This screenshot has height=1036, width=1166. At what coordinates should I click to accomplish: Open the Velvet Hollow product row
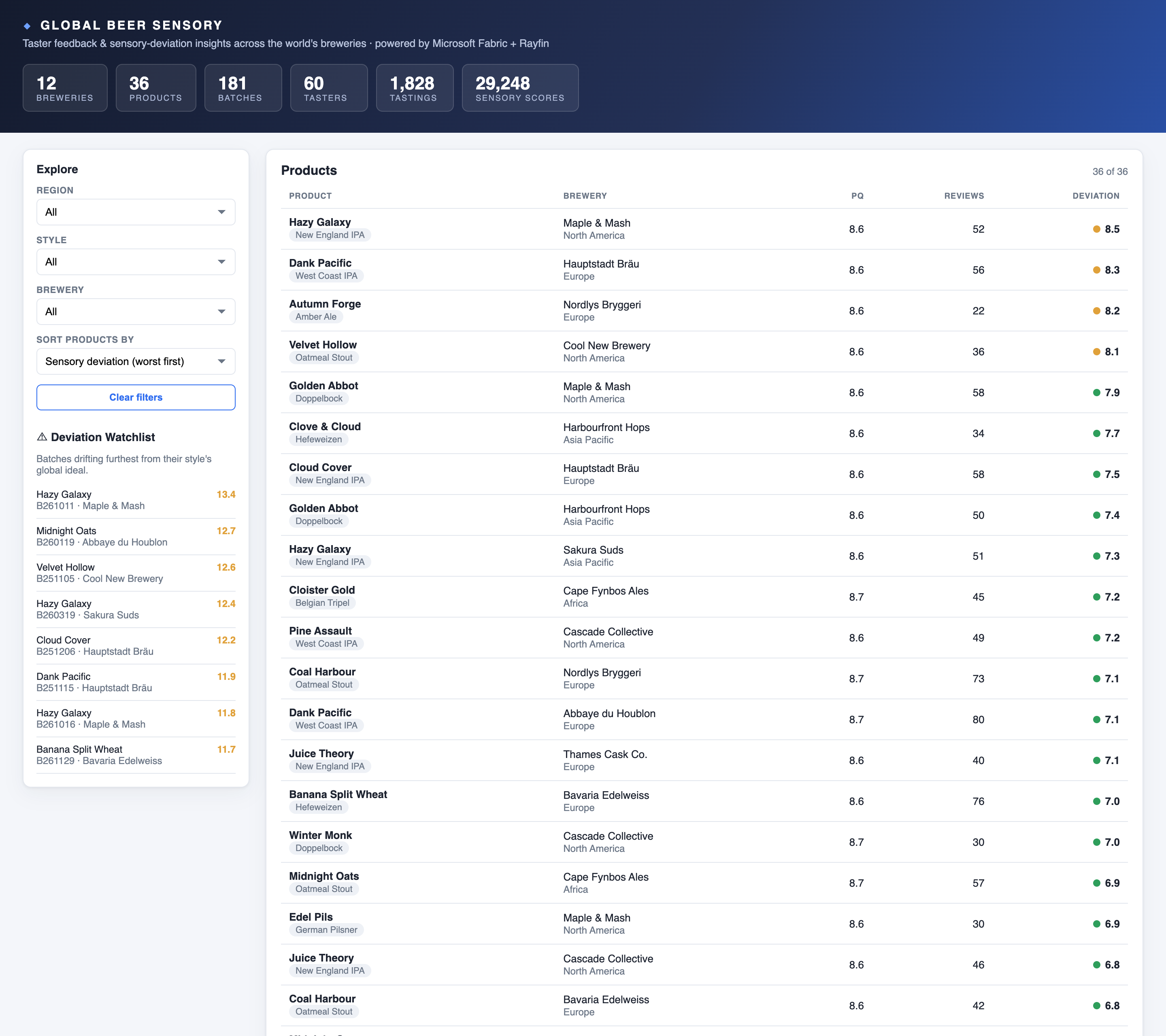pyautogui.click(x=704, y=352)
